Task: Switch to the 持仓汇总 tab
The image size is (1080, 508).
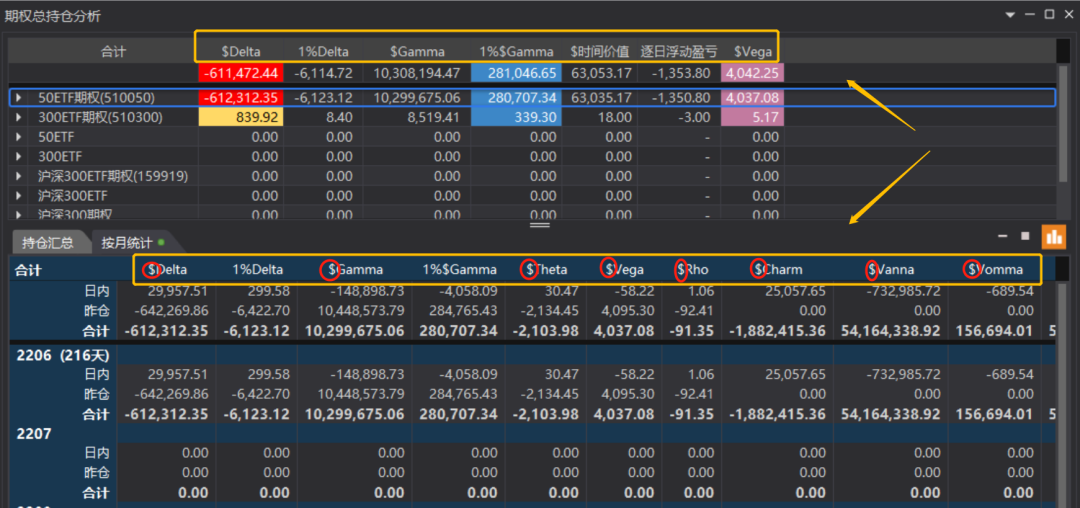Action: [48, 242]
